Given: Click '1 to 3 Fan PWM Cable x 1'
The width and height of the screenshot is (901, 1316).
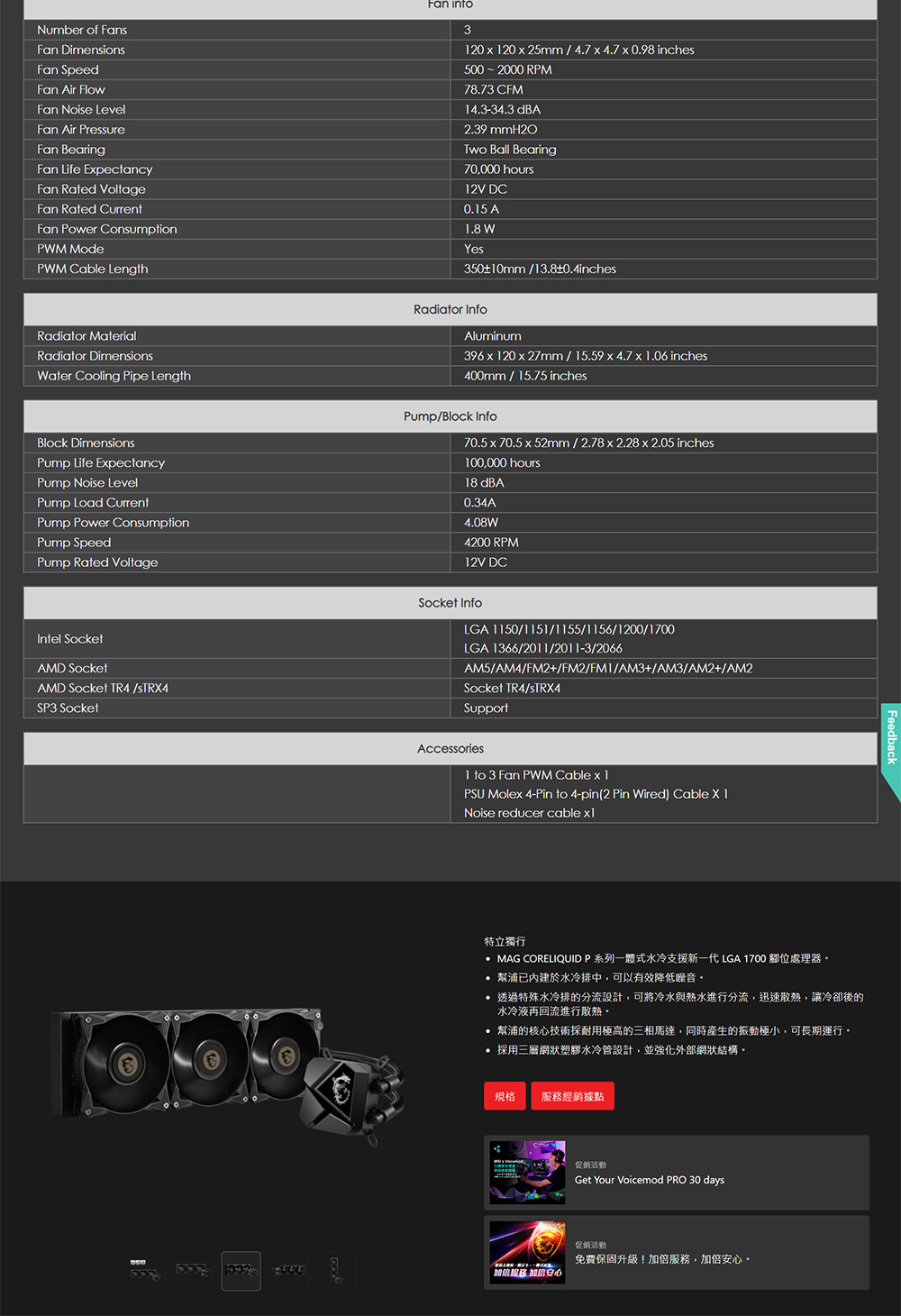Looking at the screenshot, I should click(x=537, y=774).
